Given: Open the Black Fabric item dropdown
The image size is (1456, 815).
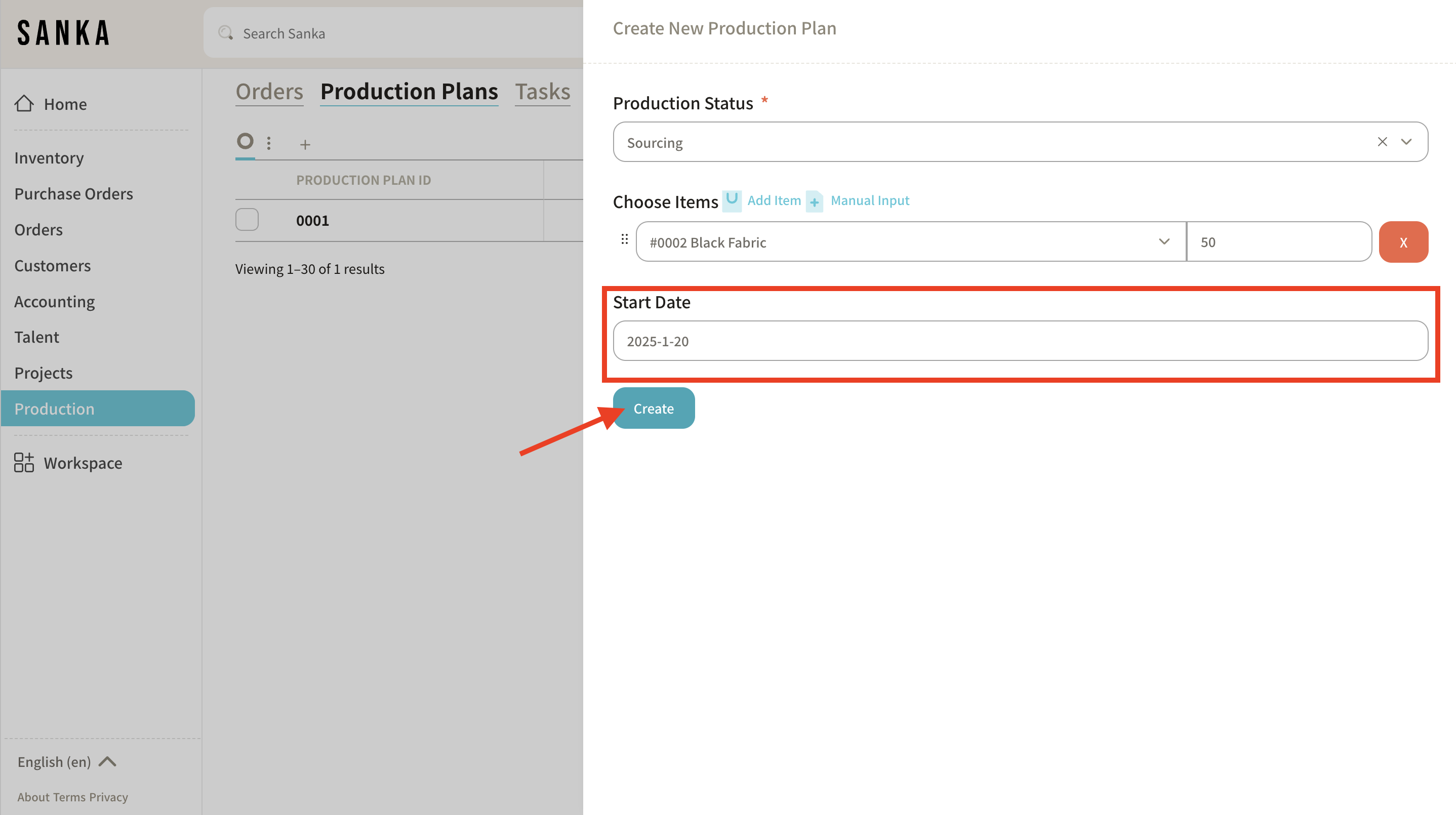Looking at the screenshot, I should (x=1164, y=242).
